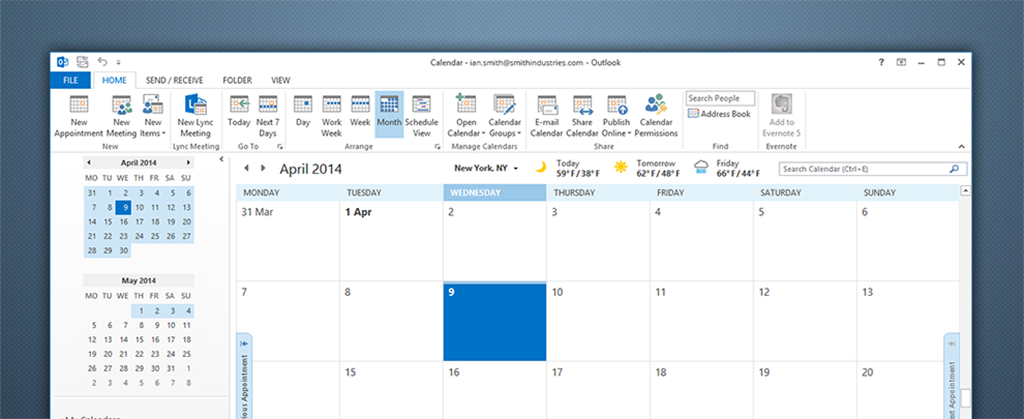
Task: Click Share Calendar
Action: pos(582,116)
